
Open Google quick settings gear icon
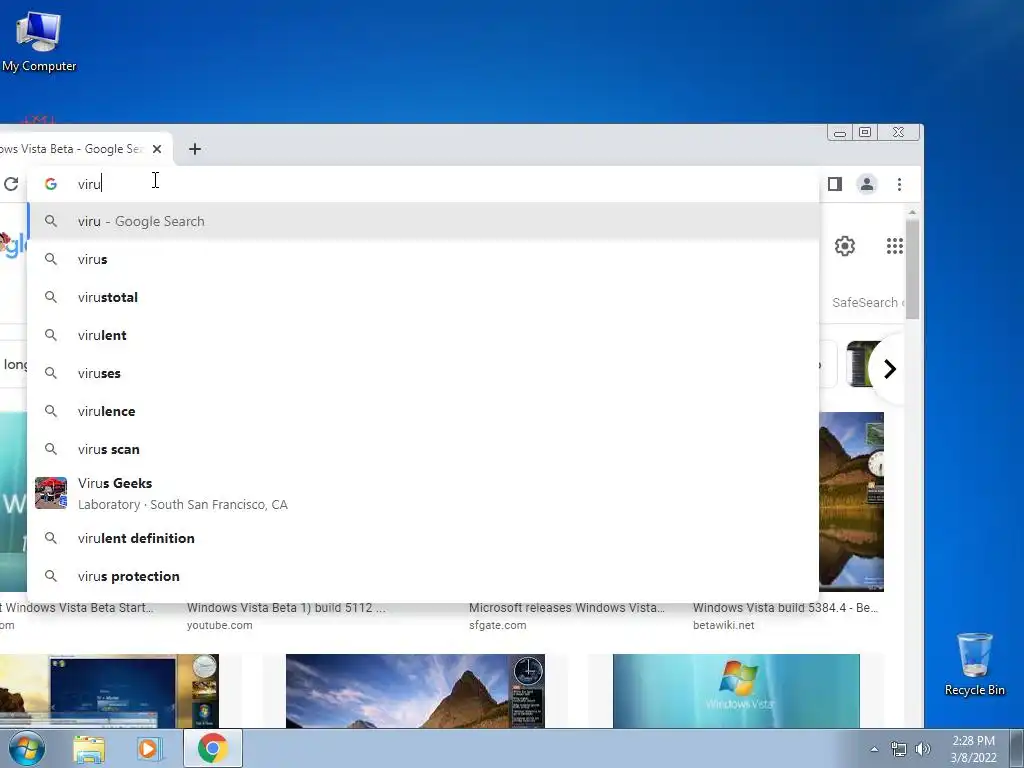click(x=844, y=246)
